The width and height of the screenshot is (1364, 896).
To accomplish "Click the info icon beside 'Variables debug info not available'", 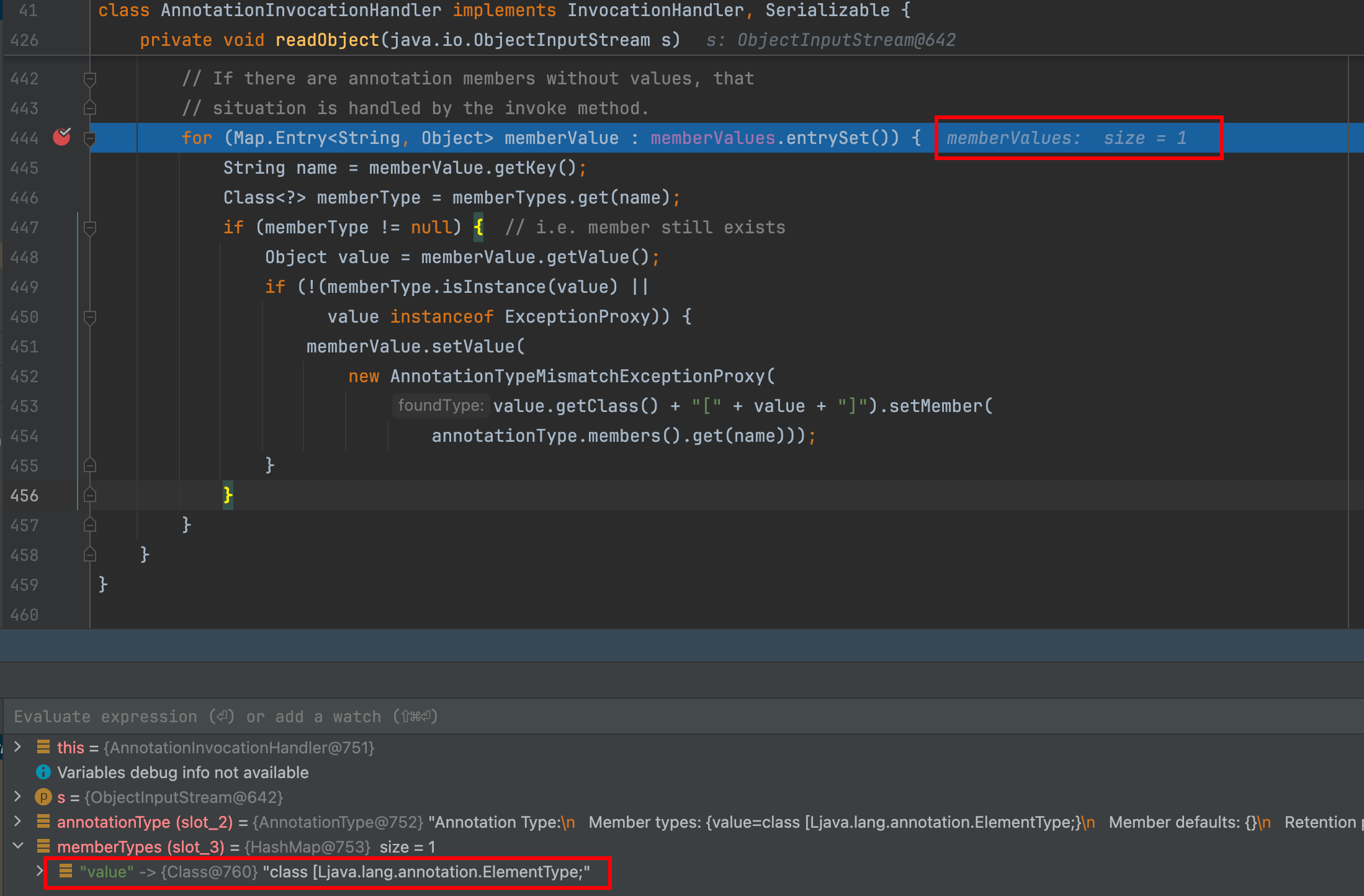I will (x=43, y=772).
